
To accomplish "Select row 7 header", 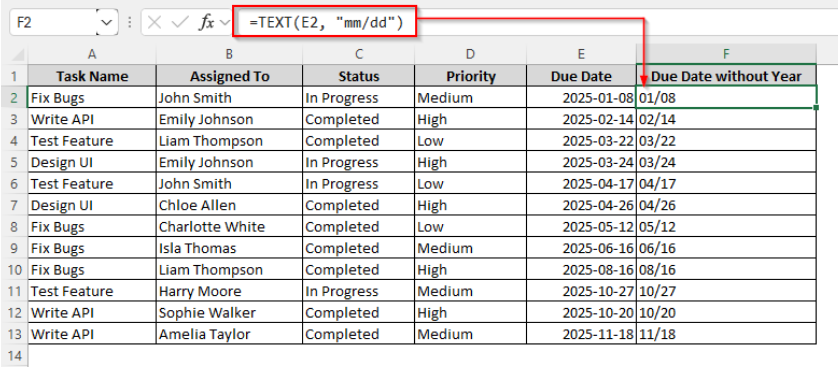I will 14,205.
